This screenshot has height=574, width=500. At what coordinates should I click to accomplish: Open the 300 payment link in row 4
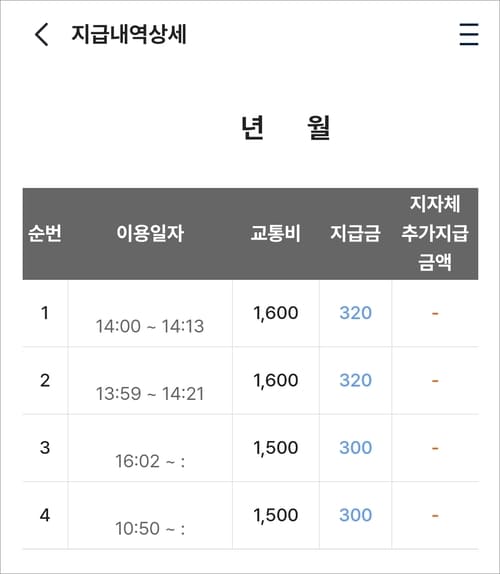[x=355, y=515]
